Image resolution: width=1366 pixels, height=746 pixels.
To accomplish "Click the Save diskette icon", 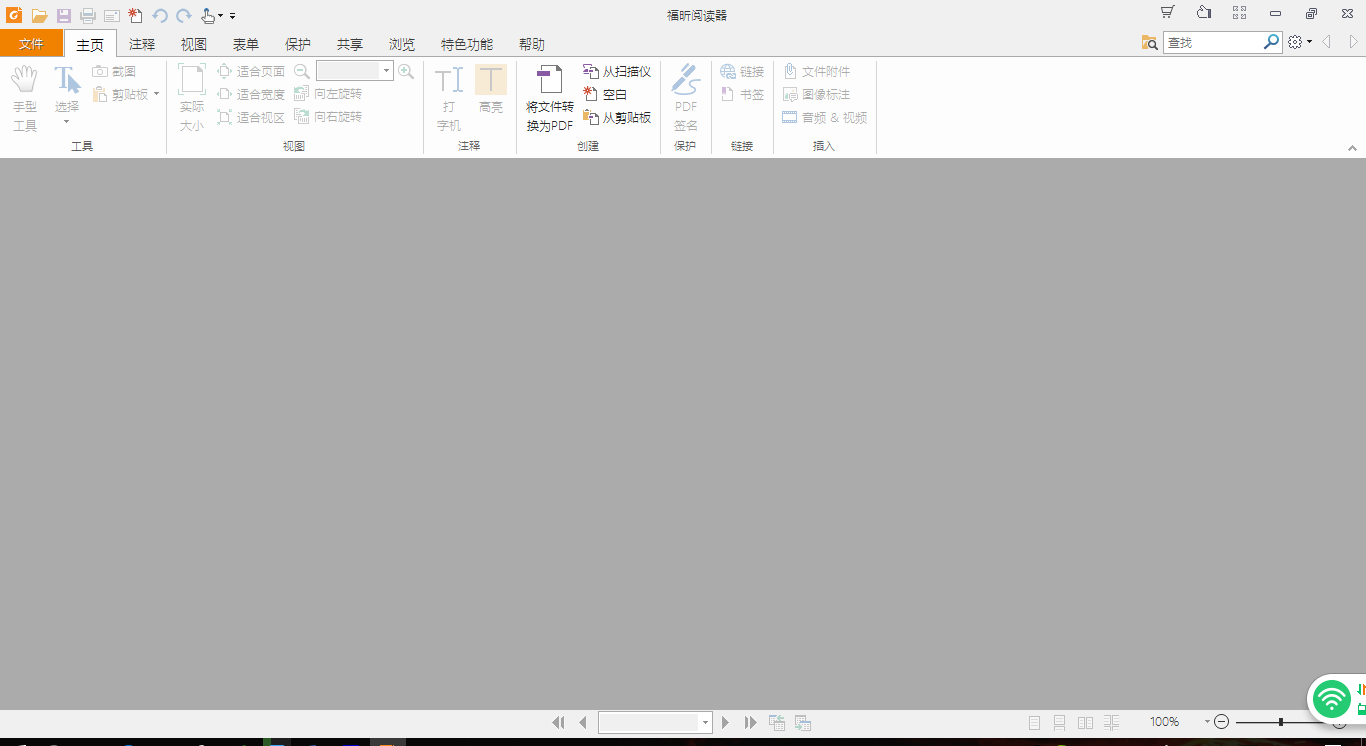I will point(64,15).
